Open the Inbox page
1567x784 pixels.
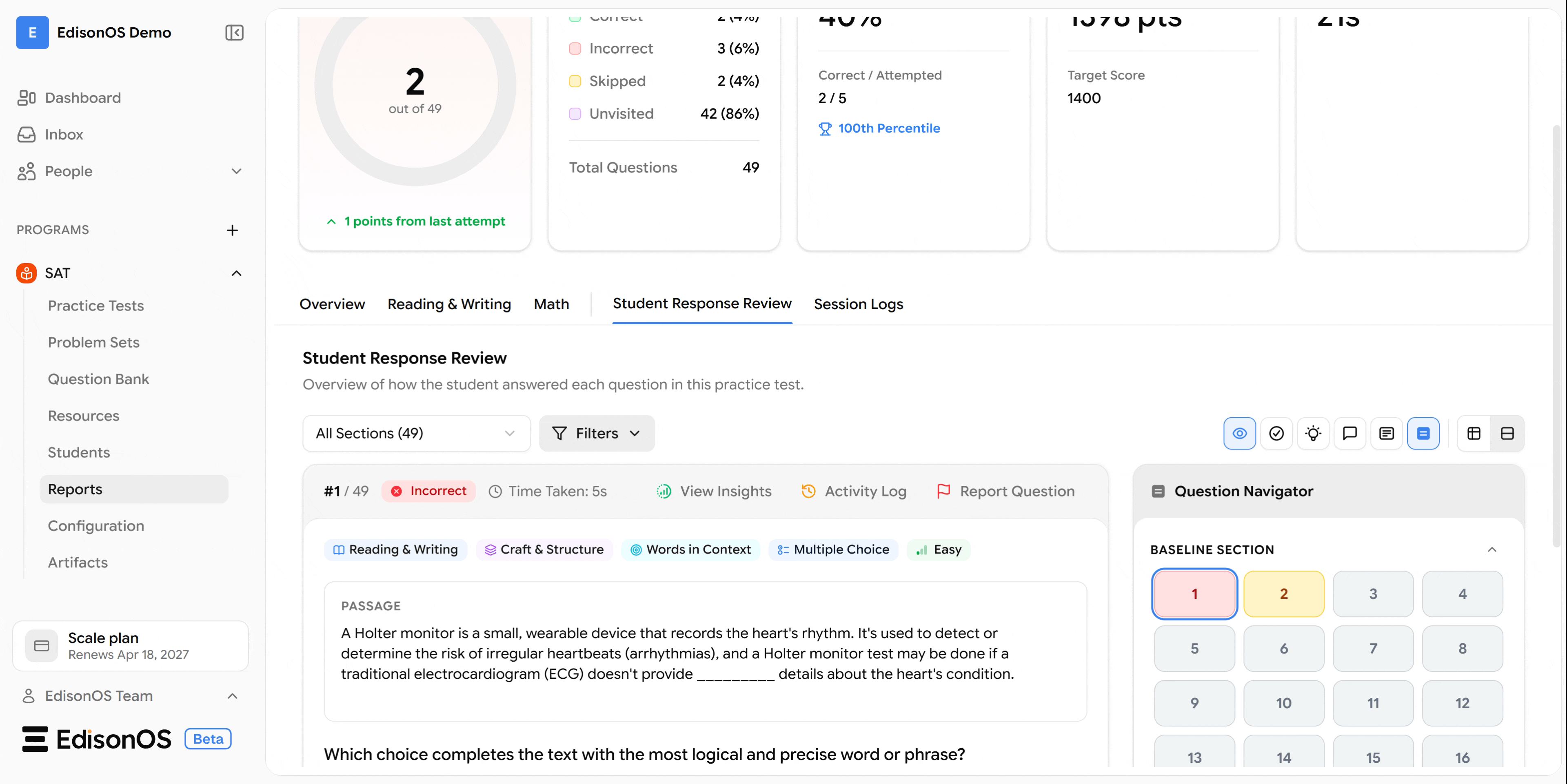[x=64, y=135]
